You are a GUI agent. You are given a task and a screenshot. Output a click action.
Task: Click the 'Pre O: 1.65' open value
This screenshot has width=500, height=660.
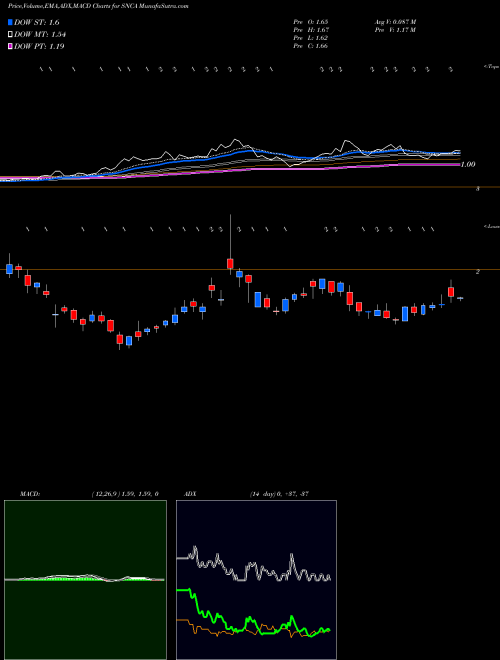pos(311,22)
